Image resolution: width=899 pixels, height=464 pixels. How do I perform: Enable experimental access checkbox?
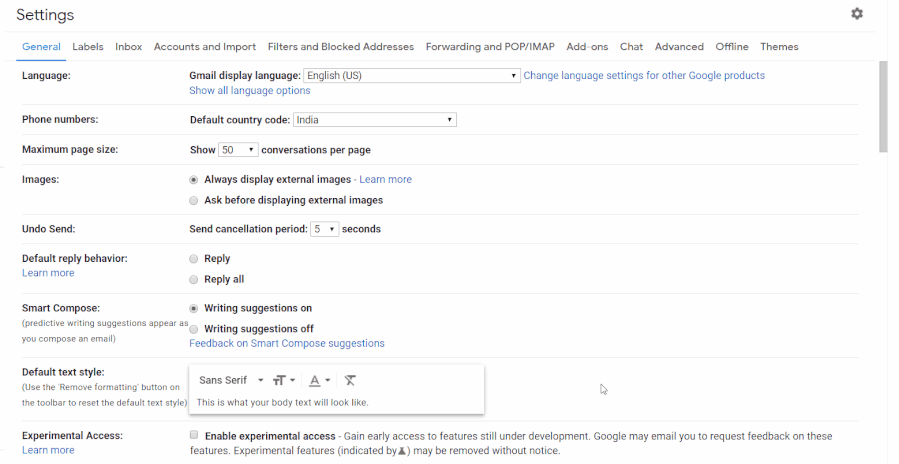coord(194,435)
